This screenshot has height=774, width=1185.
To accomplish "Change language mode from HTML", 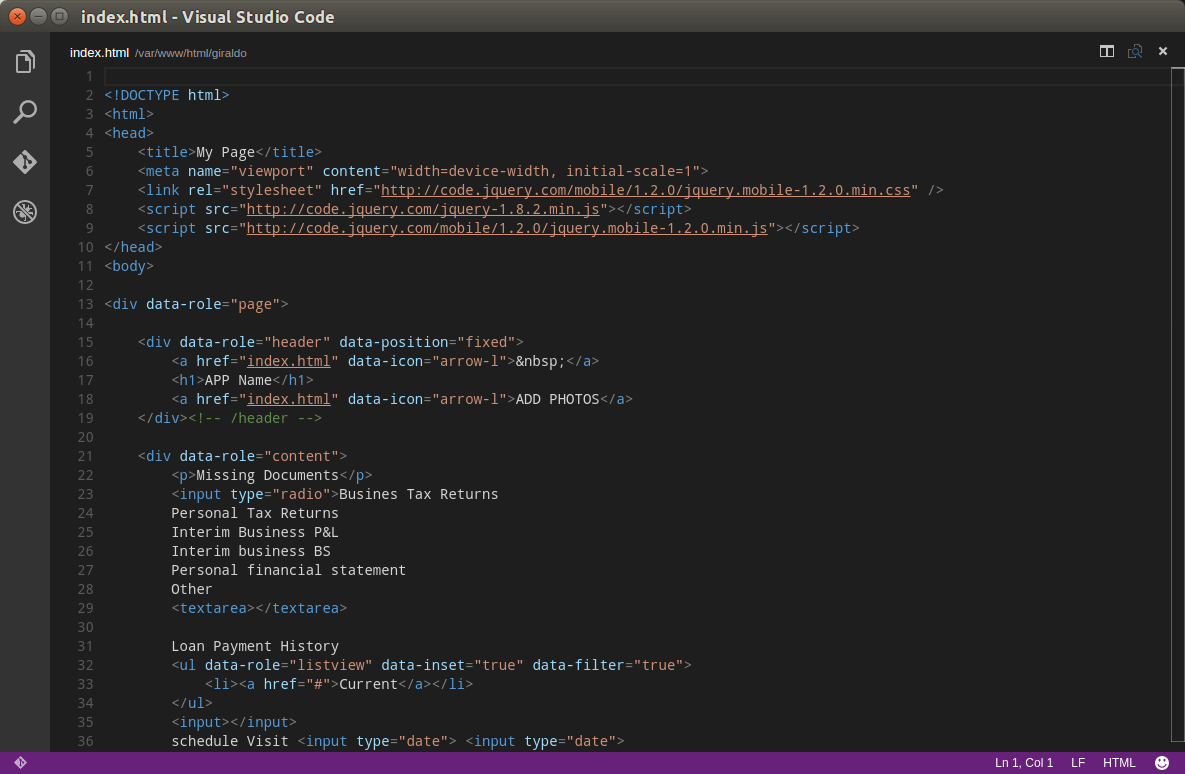I will 1118,763.
